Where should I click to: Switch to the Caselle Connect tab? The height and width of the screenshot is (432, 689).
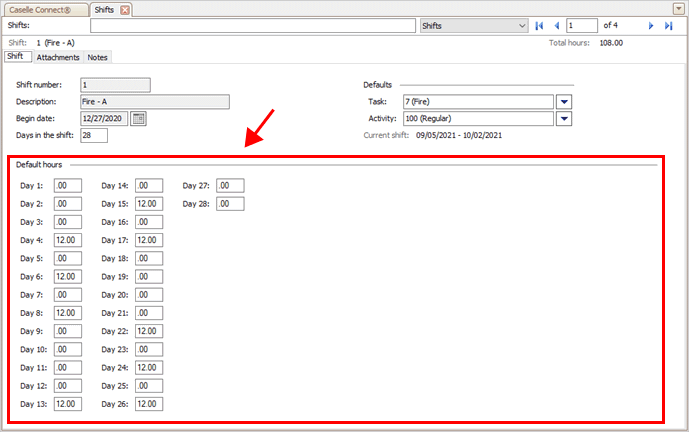click(43, 9)
